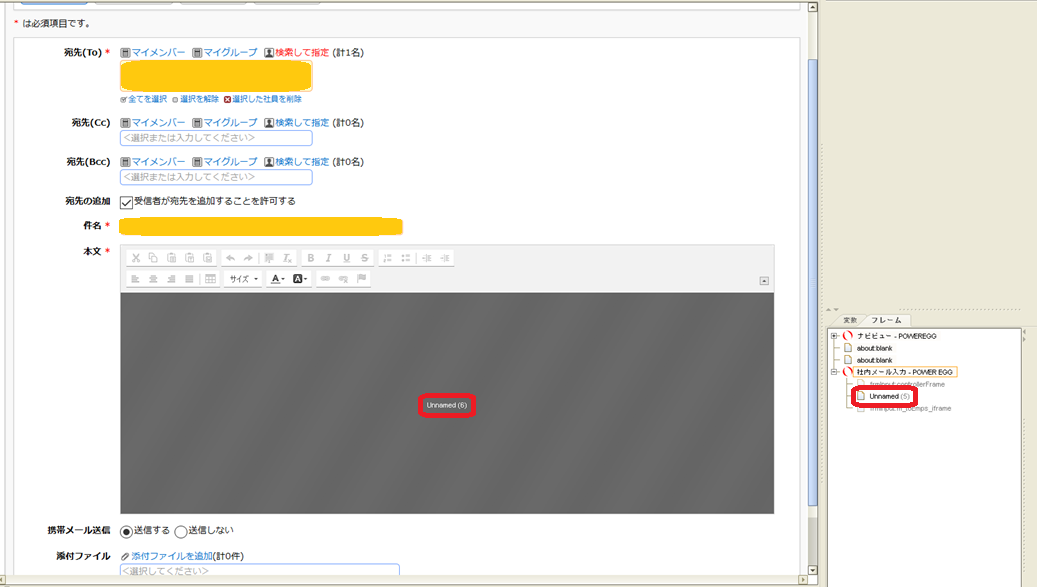Click マイメンバー link for 宛先(Cc)
The image size is (1037, 587).
pyautogui.click(x=158, y=122)
